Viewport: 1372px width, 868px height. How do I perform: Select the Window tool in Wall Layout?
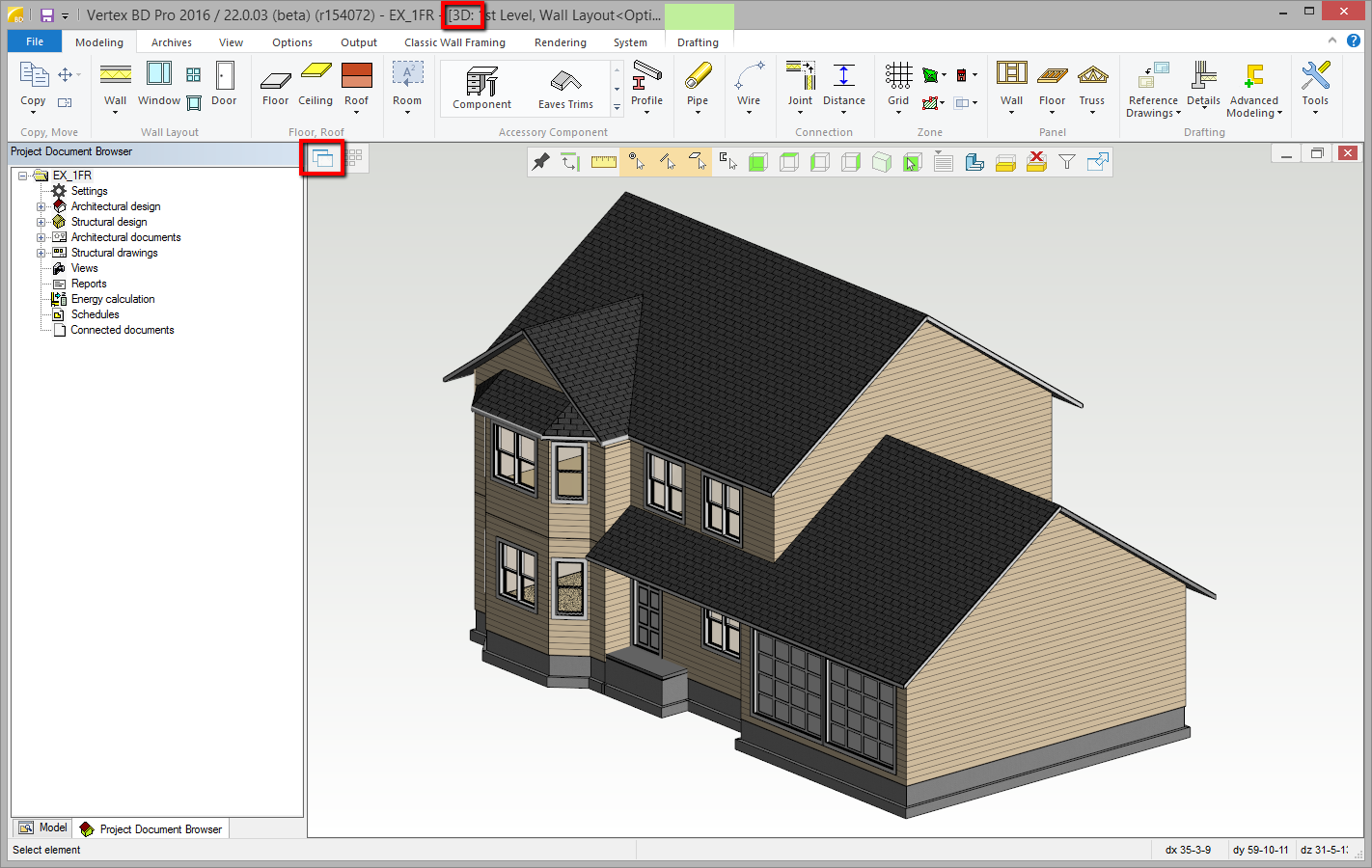158,84
